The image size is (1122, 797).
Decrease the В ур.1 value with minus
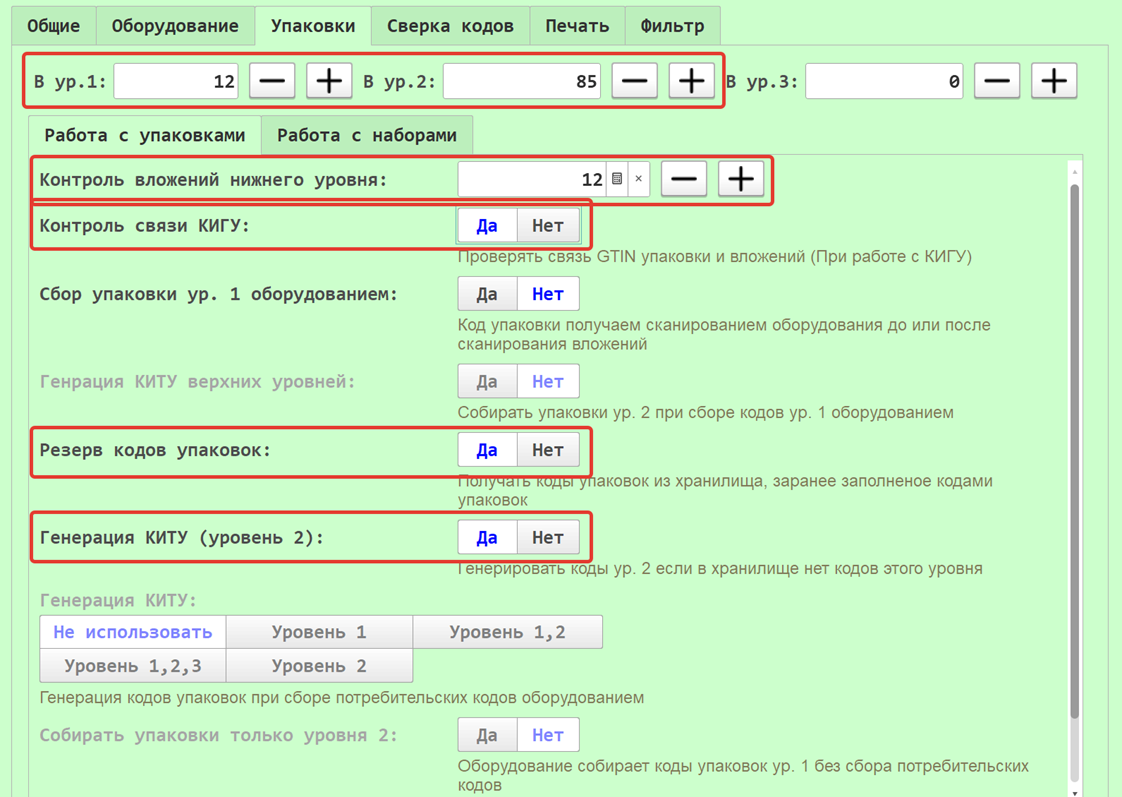coord(272,81)
